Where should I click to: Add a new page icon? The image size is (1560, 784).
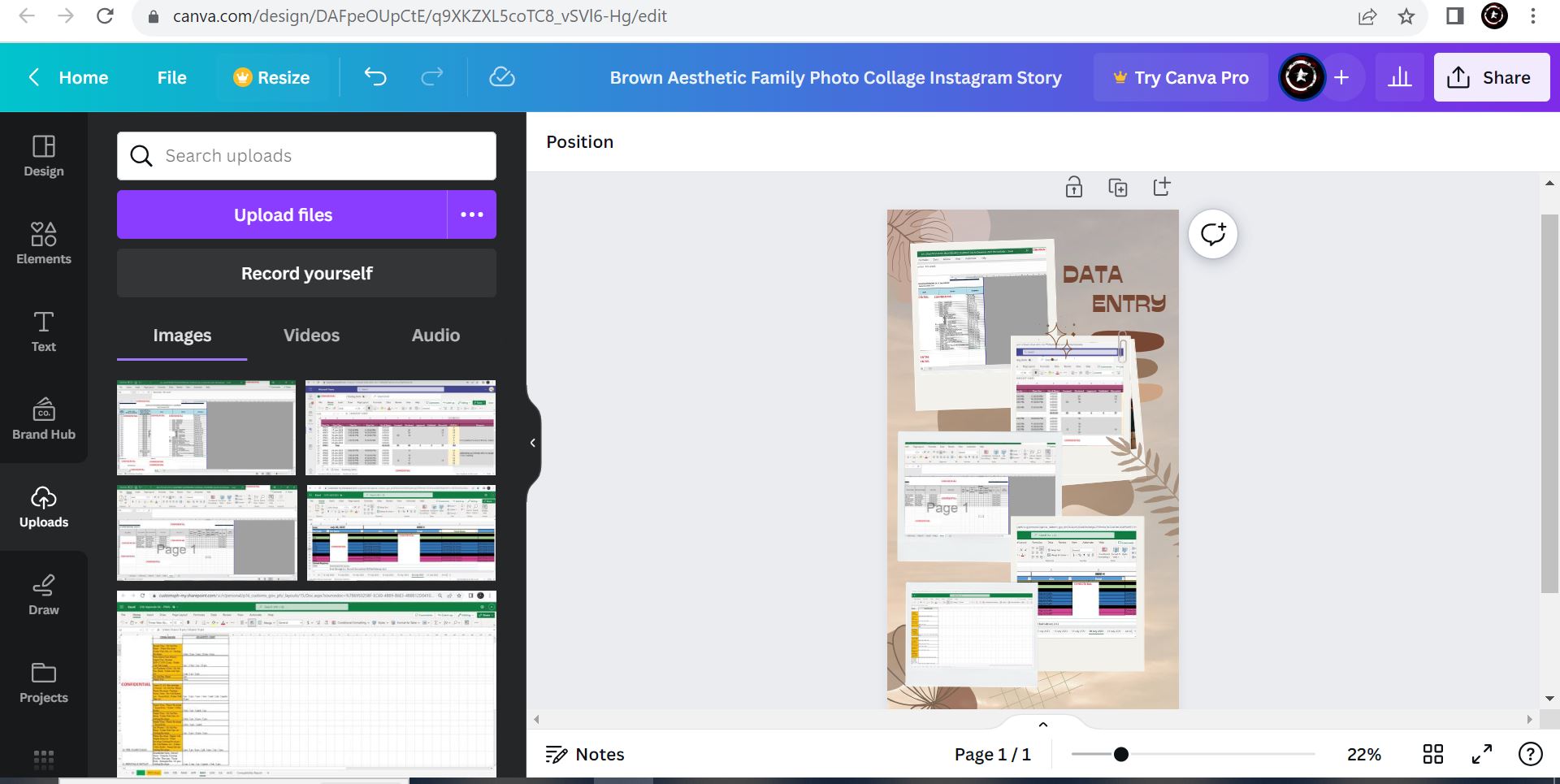pos(1162,187)
